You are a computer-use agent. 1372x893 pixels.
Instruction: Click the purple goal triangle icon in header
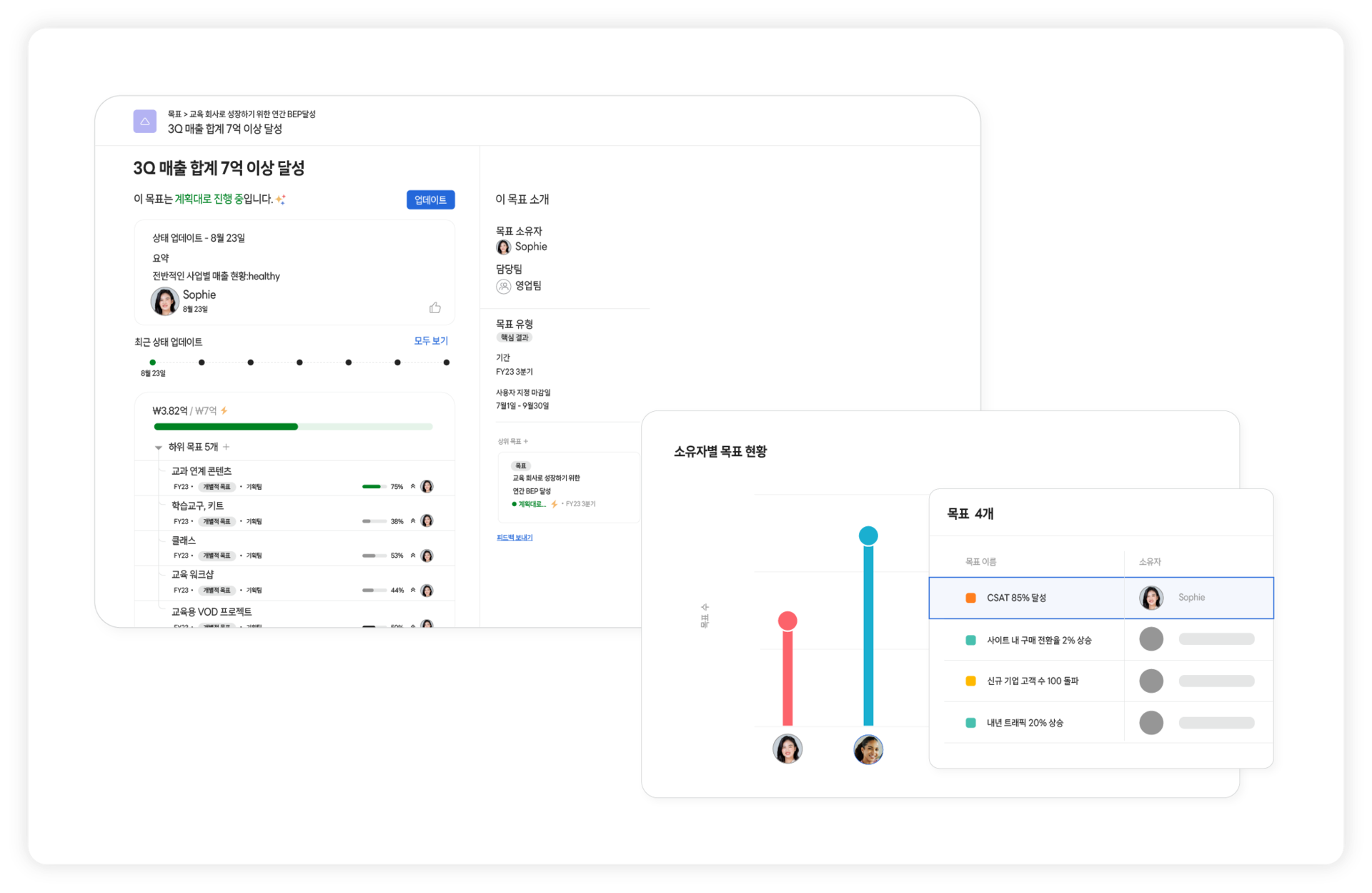pyautogui.click(x=144, y=122)
